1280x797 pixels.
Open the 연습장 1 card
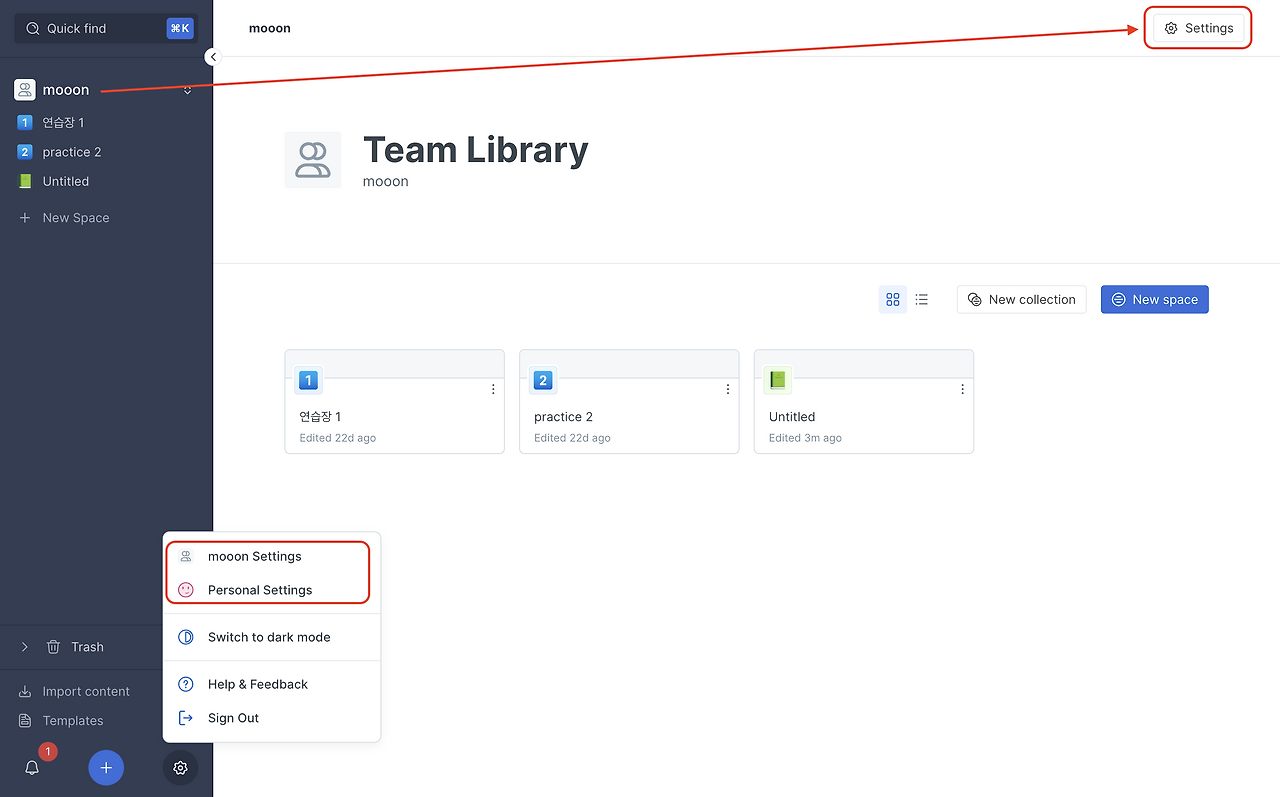click(395, 402)
